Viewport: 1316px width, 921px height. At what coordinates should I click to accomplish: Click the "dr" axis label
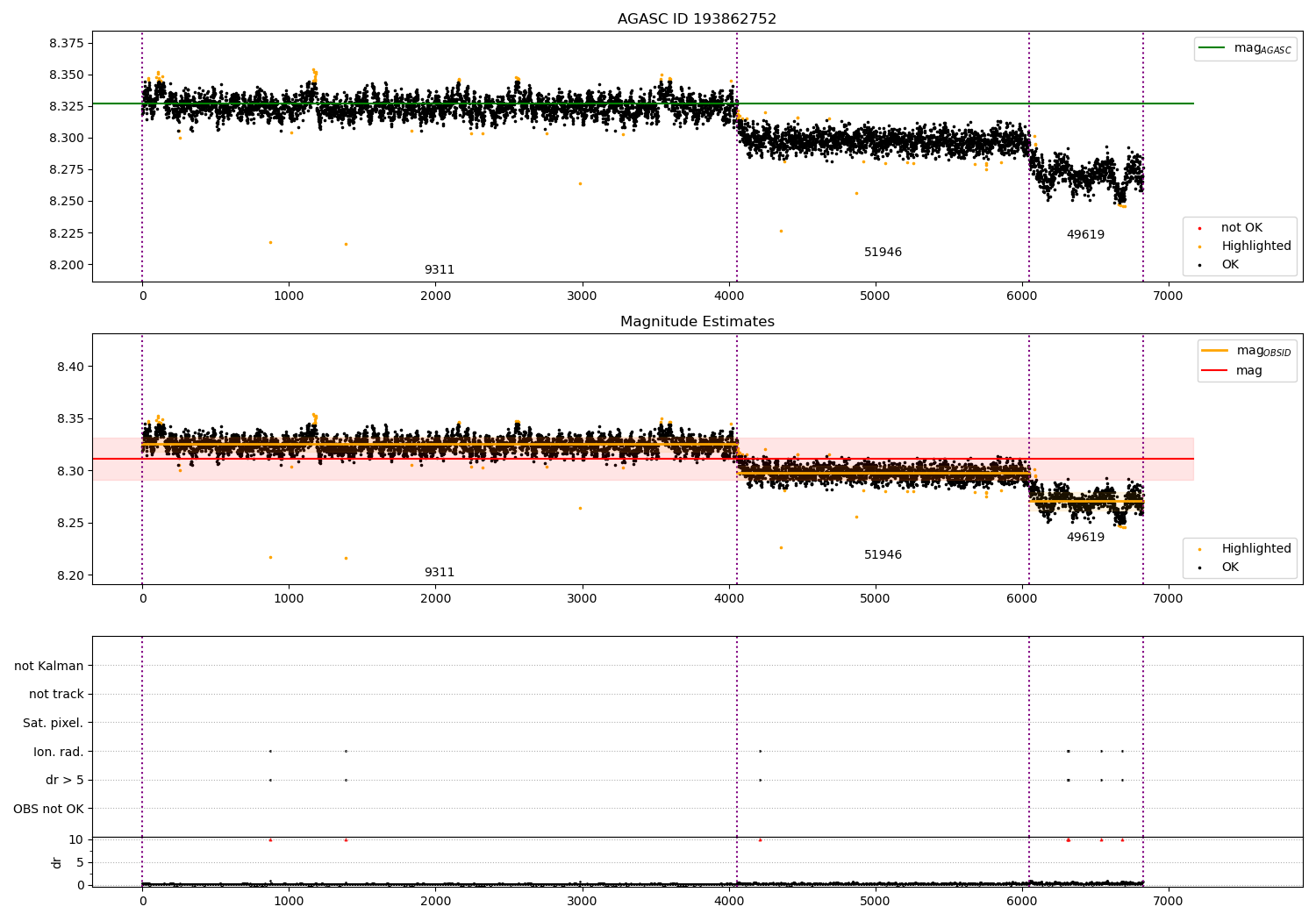tap(57, 863)
